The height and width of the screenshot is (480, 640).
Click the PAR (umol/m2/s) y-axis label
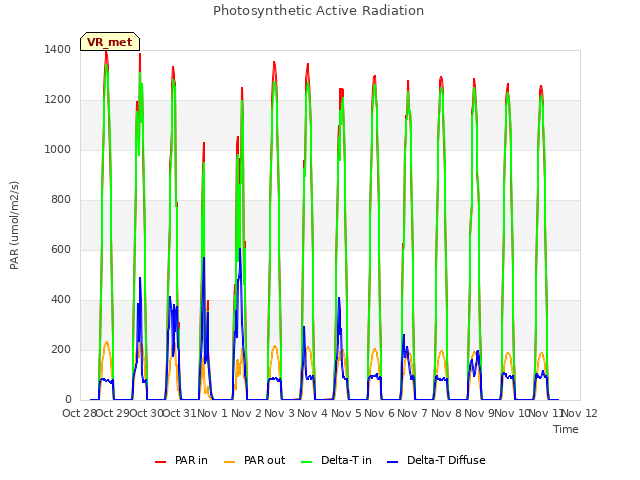click(x=14, y=225)
